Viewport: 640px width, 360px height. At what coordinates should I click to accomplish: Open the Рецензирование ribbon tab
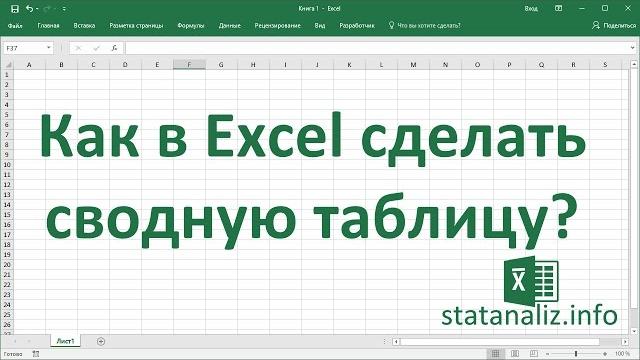coord(278,26)
